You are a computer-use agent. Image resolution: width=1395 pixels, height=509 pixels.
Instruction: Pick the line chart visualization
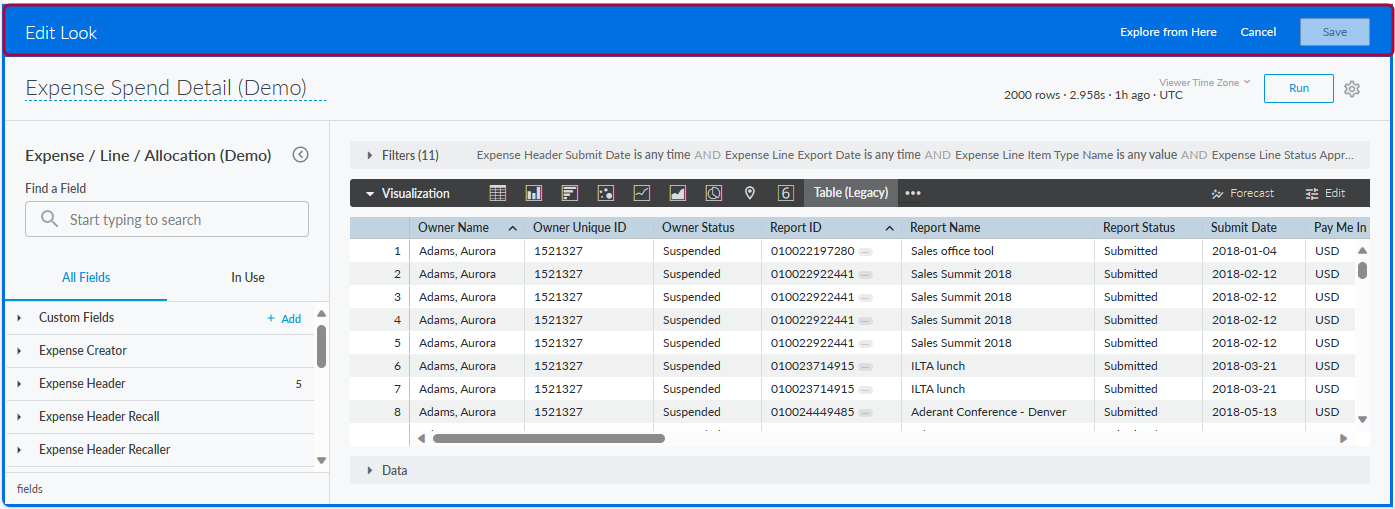642,193
